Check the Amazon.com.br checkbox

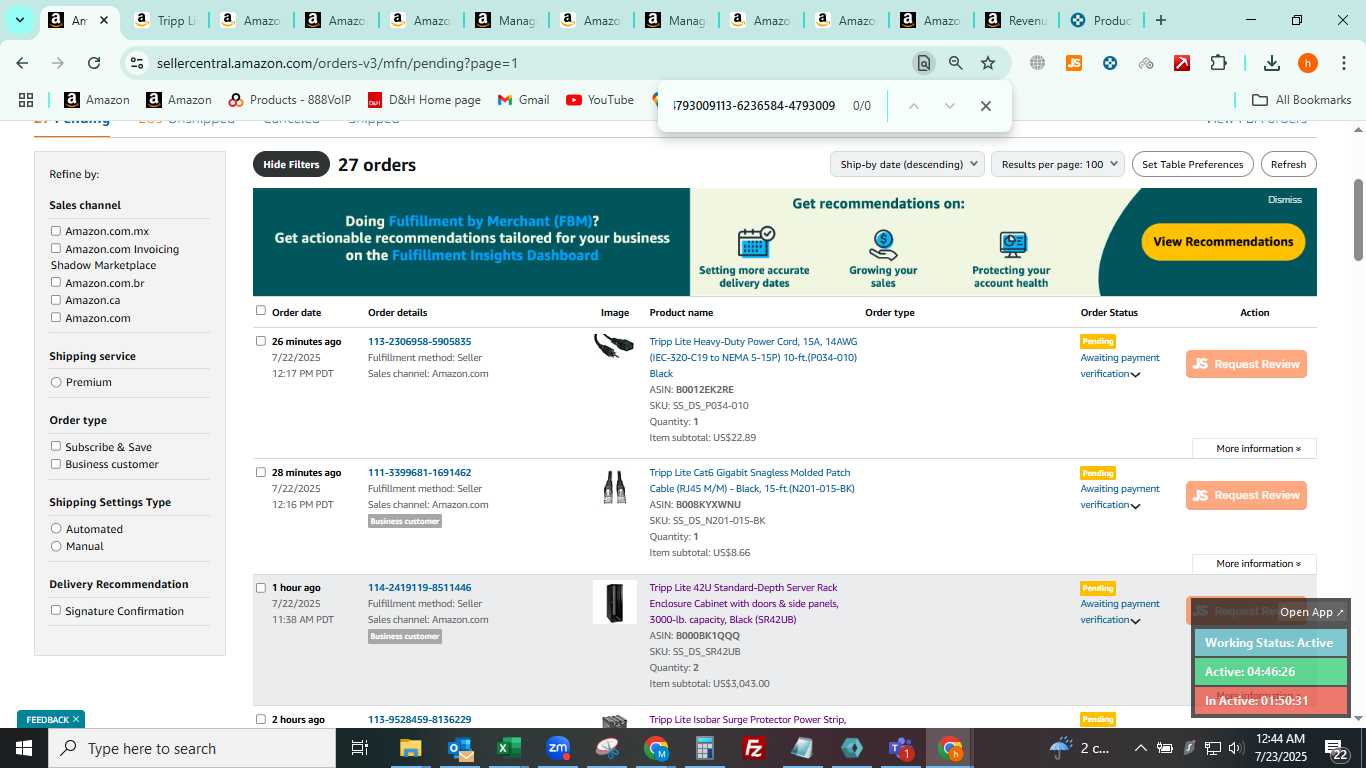(56, 283)
